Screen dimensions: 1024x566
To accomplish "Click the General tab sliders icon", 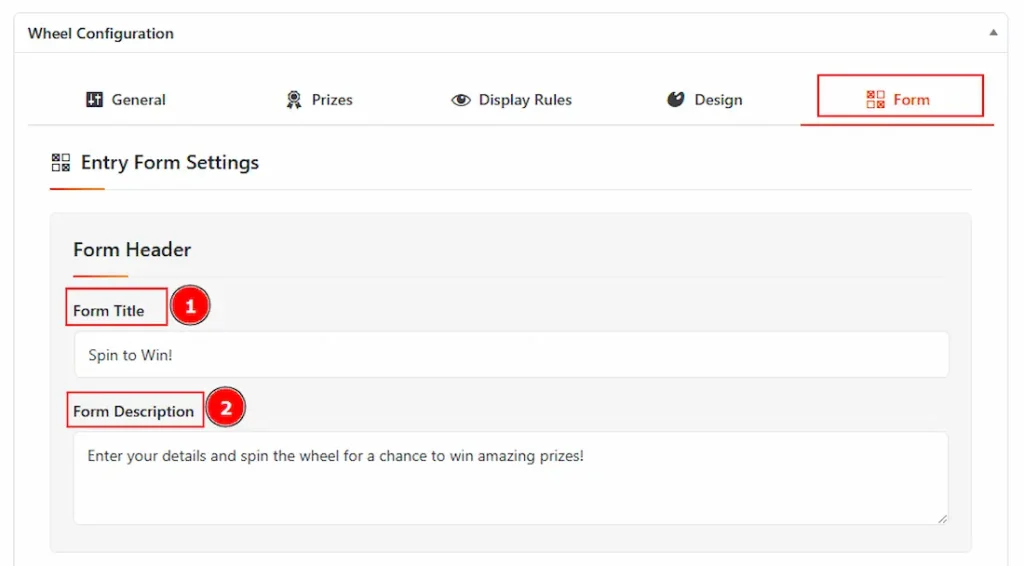I will pyautogui.click(x=94, y=99).
